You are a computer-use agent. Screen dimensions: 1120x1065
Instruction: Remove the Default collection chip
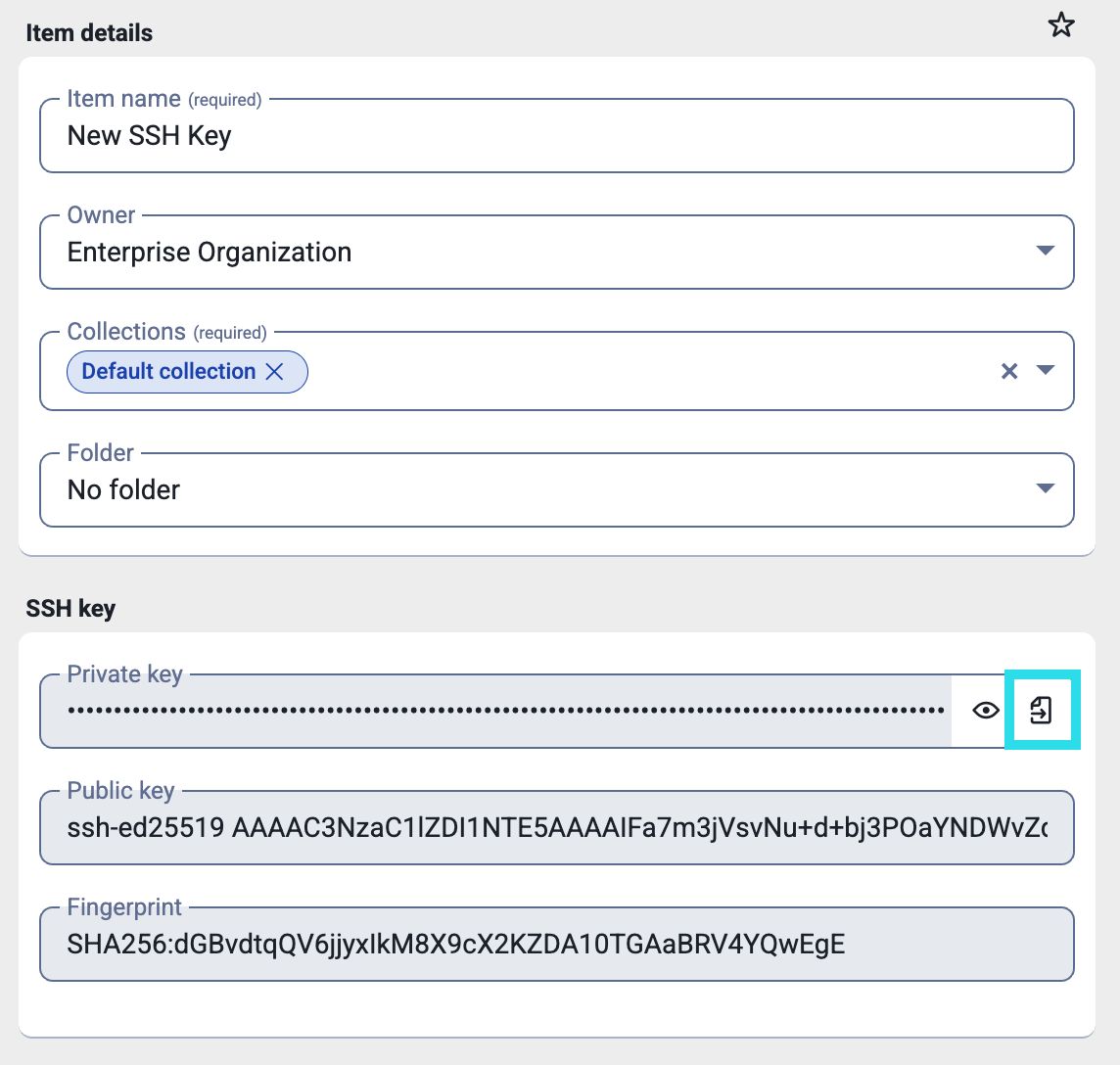click(275, 372)
